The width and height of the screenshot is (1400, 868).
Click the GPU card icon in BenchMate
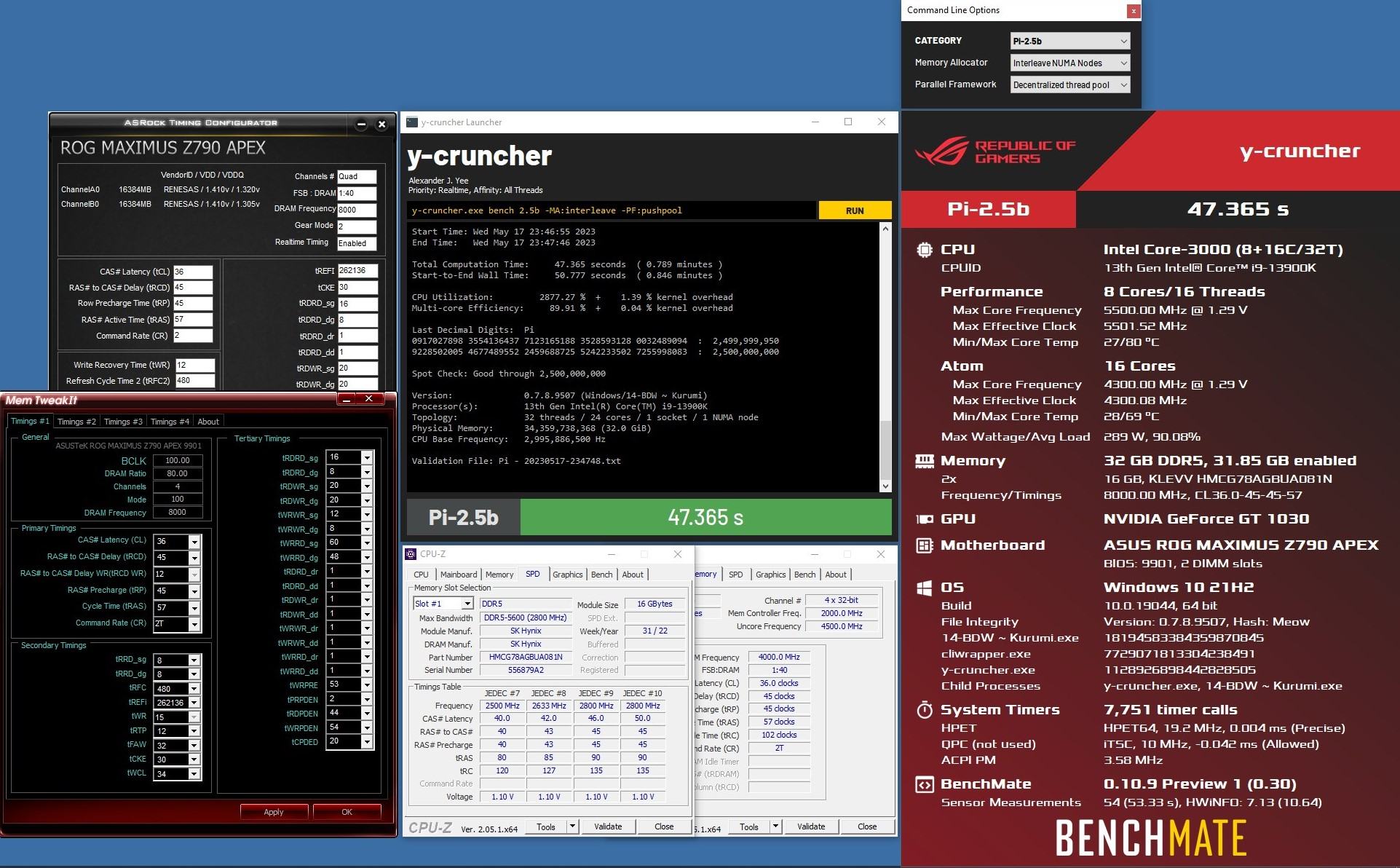tap(924, 519)
